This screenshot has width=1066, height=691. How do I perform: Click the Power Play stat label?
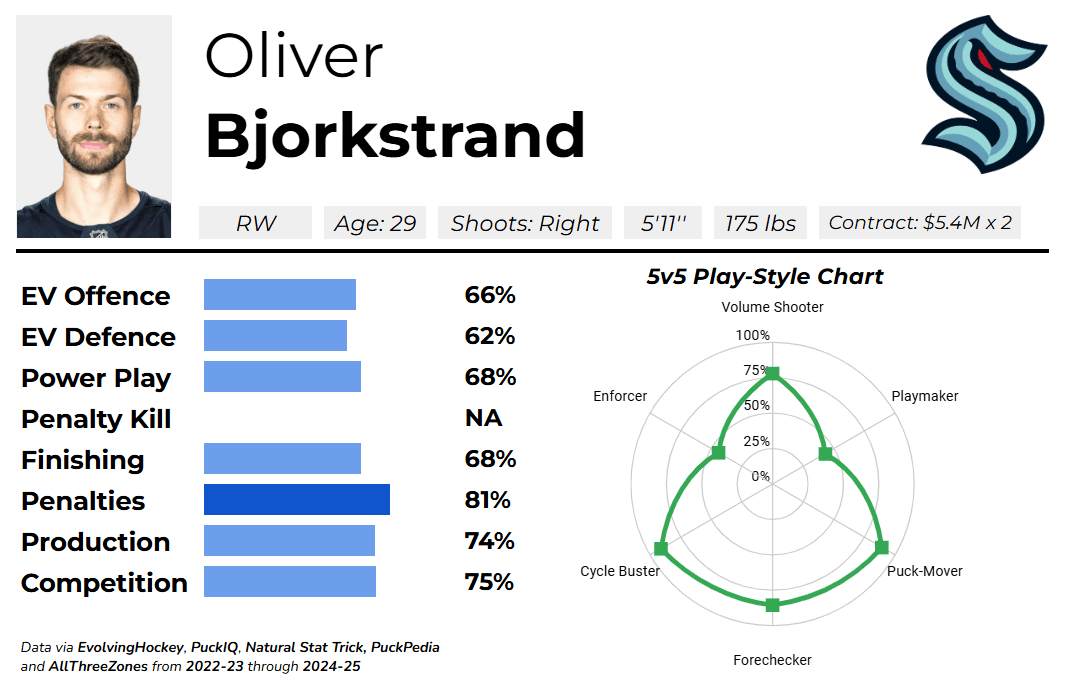click(96, 378)
